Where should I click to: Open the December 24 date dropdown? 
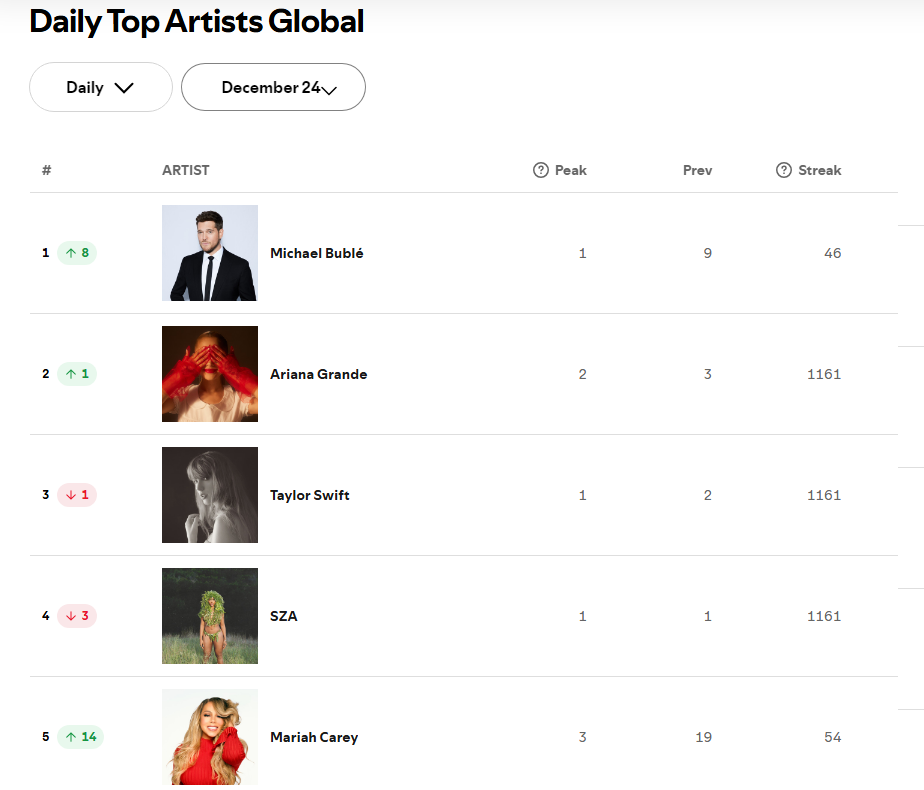pyautogui.click(x=273, y=87)
